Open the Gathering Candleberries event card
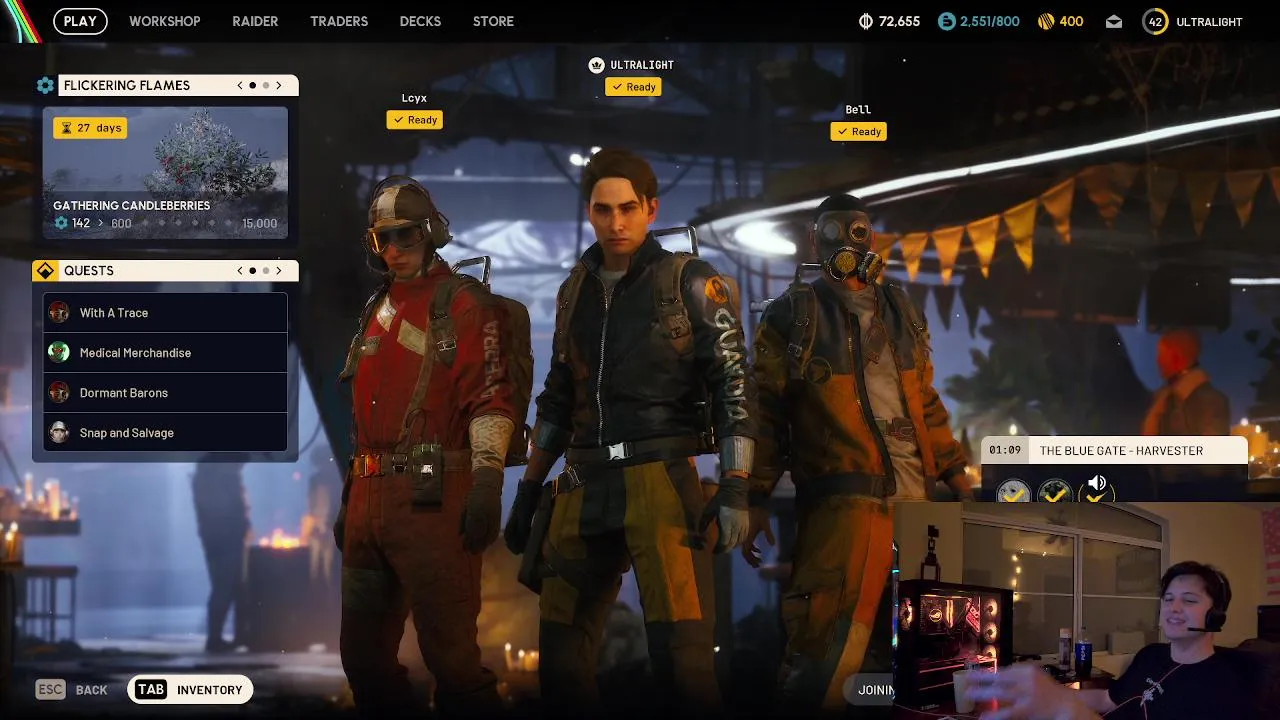The width and height of the screenshot is (1280, 720). tap(165, 173)
